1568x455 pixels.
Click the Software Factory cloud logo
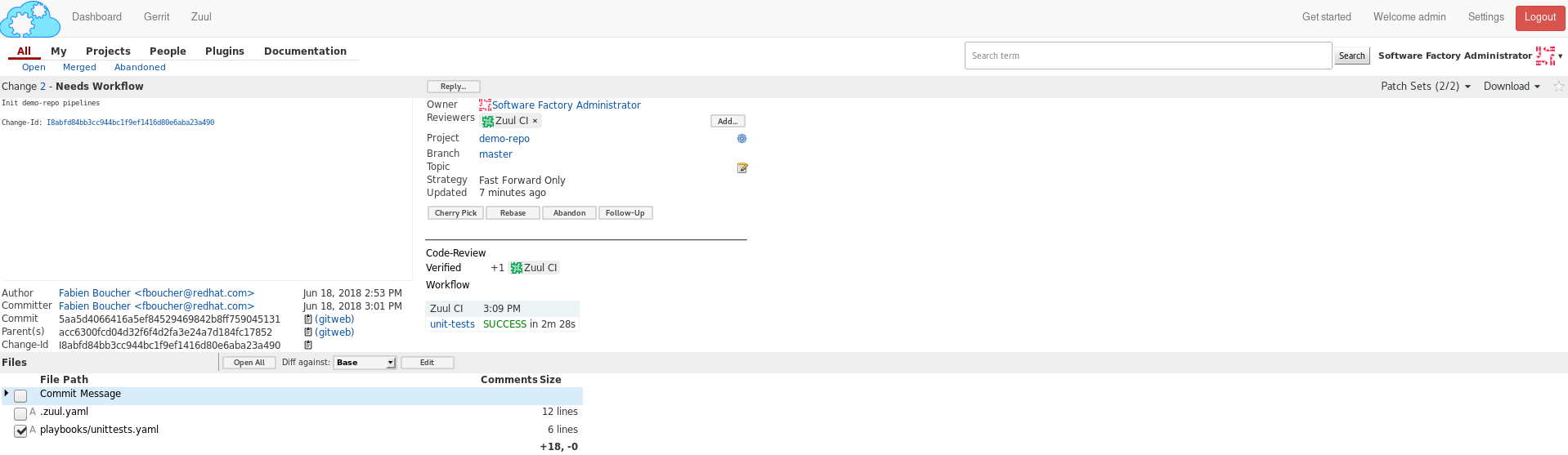tap(30, 20)
